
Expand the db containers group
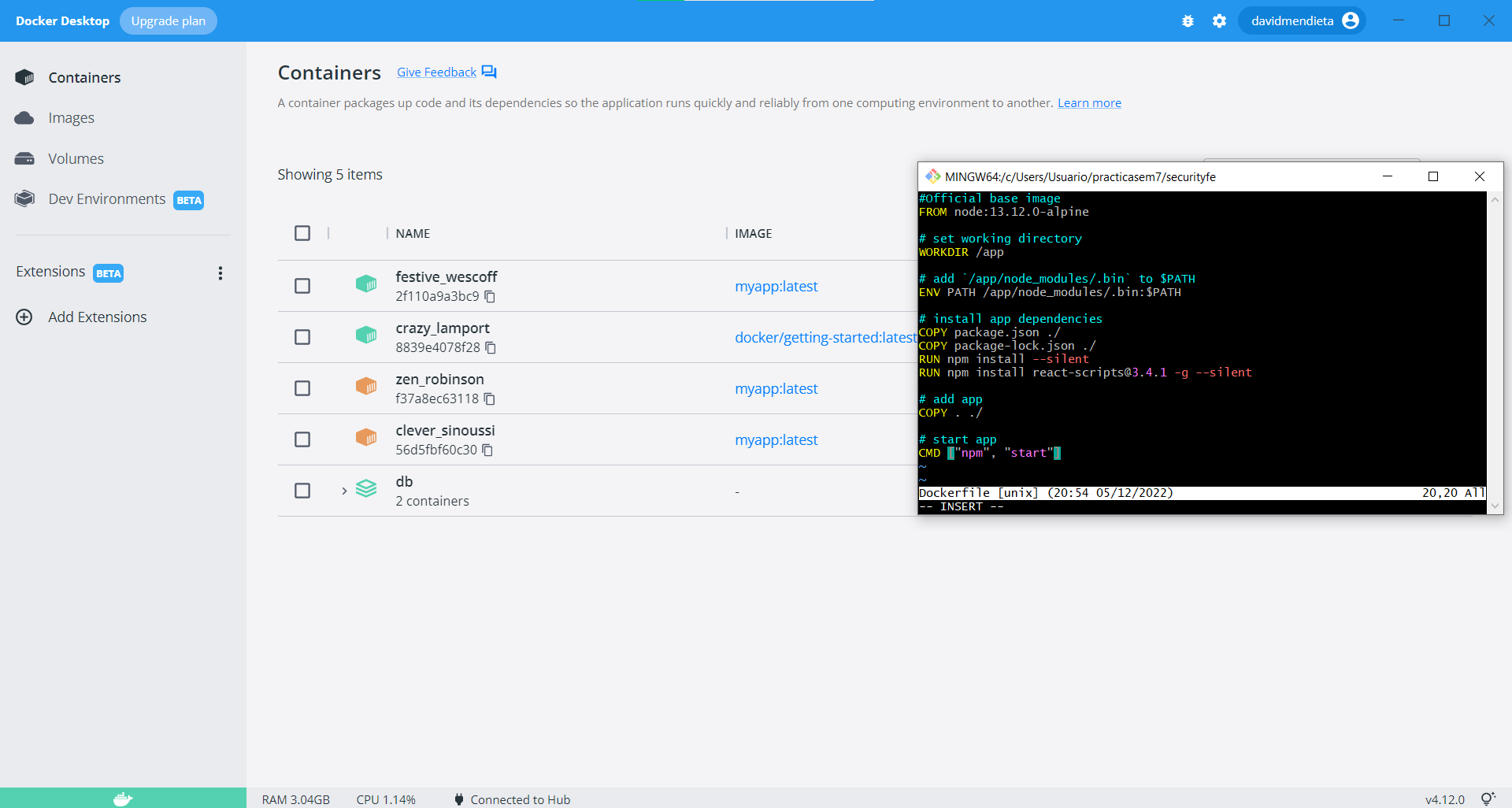(343, 490)
